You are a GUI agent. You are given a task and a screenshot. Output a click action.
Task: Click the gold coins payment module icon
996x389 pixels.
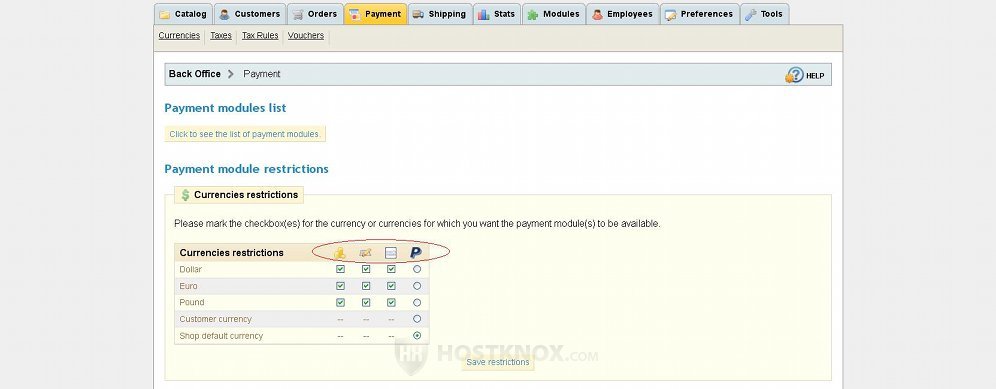pos(340,253)
